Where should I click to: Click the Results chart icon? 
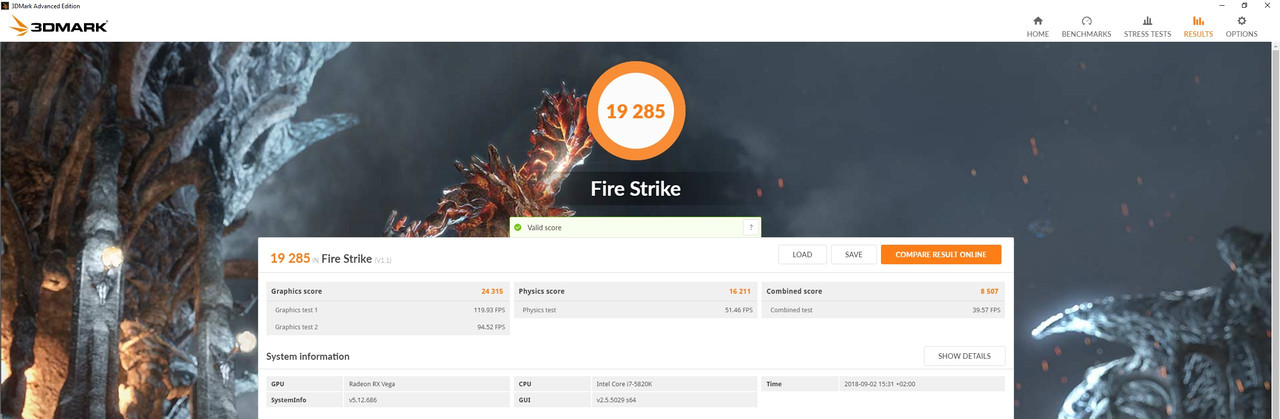[1198, 20]
